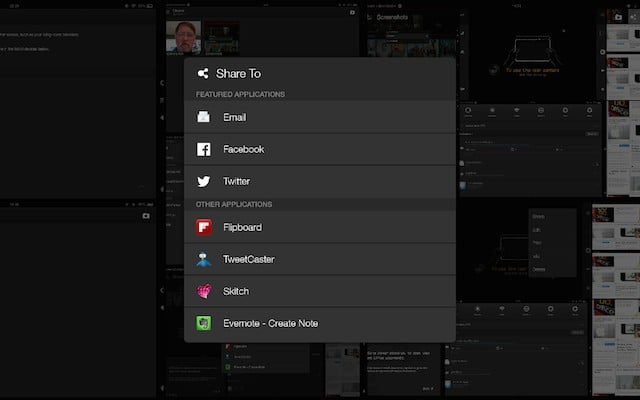Click the Other Applications section header
640x400 pixels.
234,204
